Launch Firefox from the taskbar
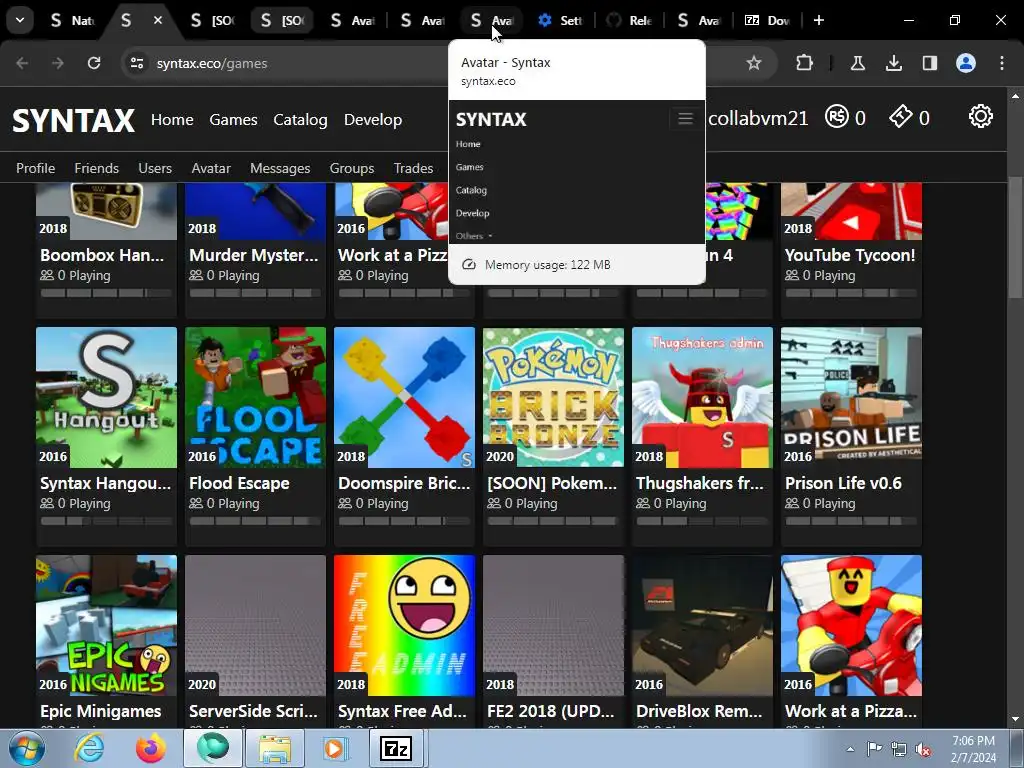The height and width of the screenshot is (768, 1024). [151, 748]
